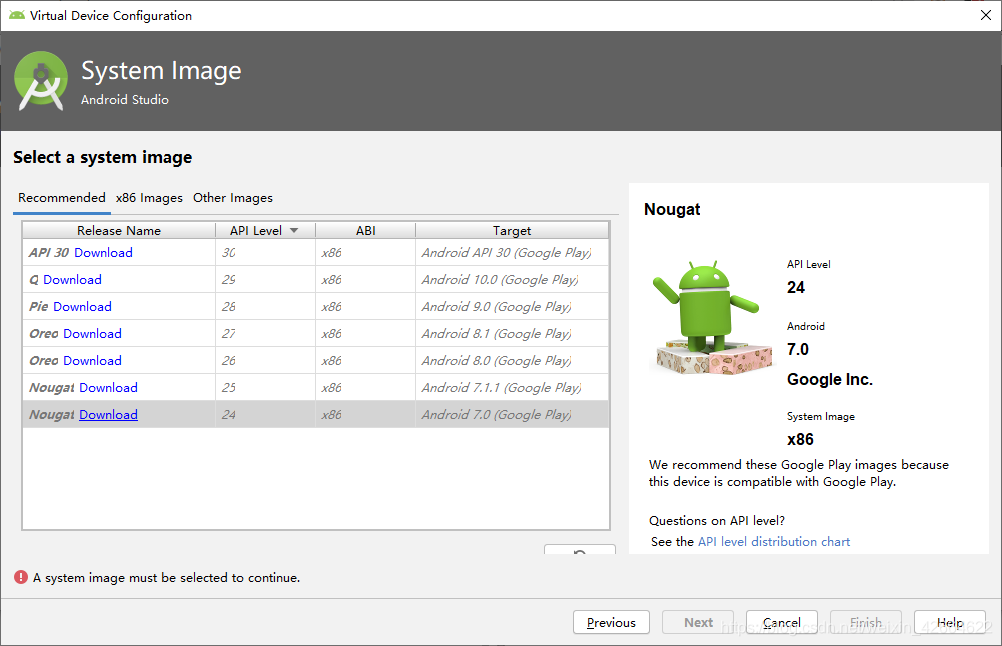Click the Android icon in title bar
Image resolution: width=1002 pixels, height=646 pixels.
pyautogui.click(x=17, y=15)
